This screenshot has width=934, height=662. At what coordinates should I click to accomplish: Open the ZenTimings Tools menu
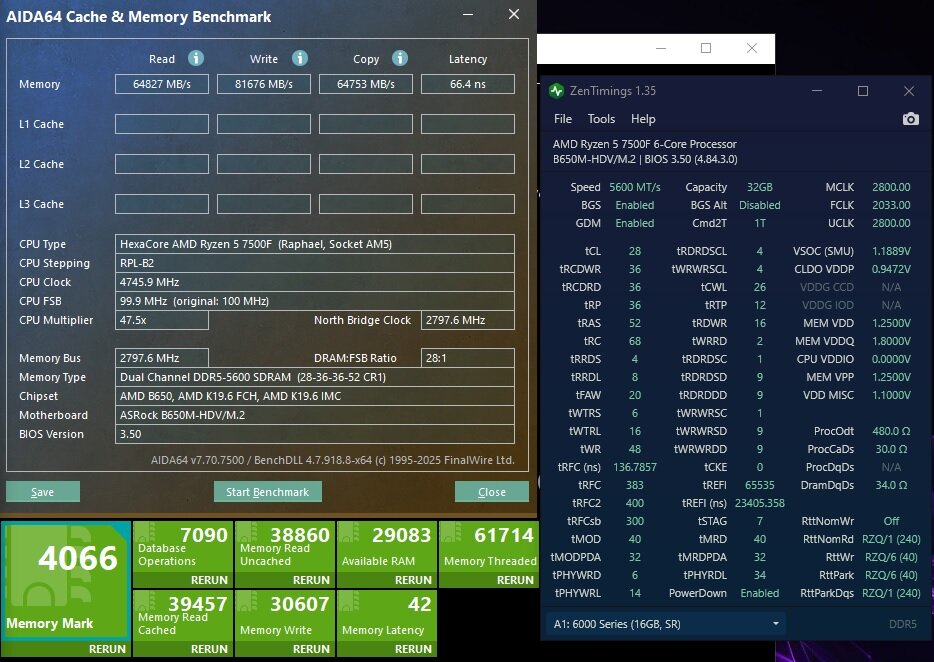tap(601, 119)
